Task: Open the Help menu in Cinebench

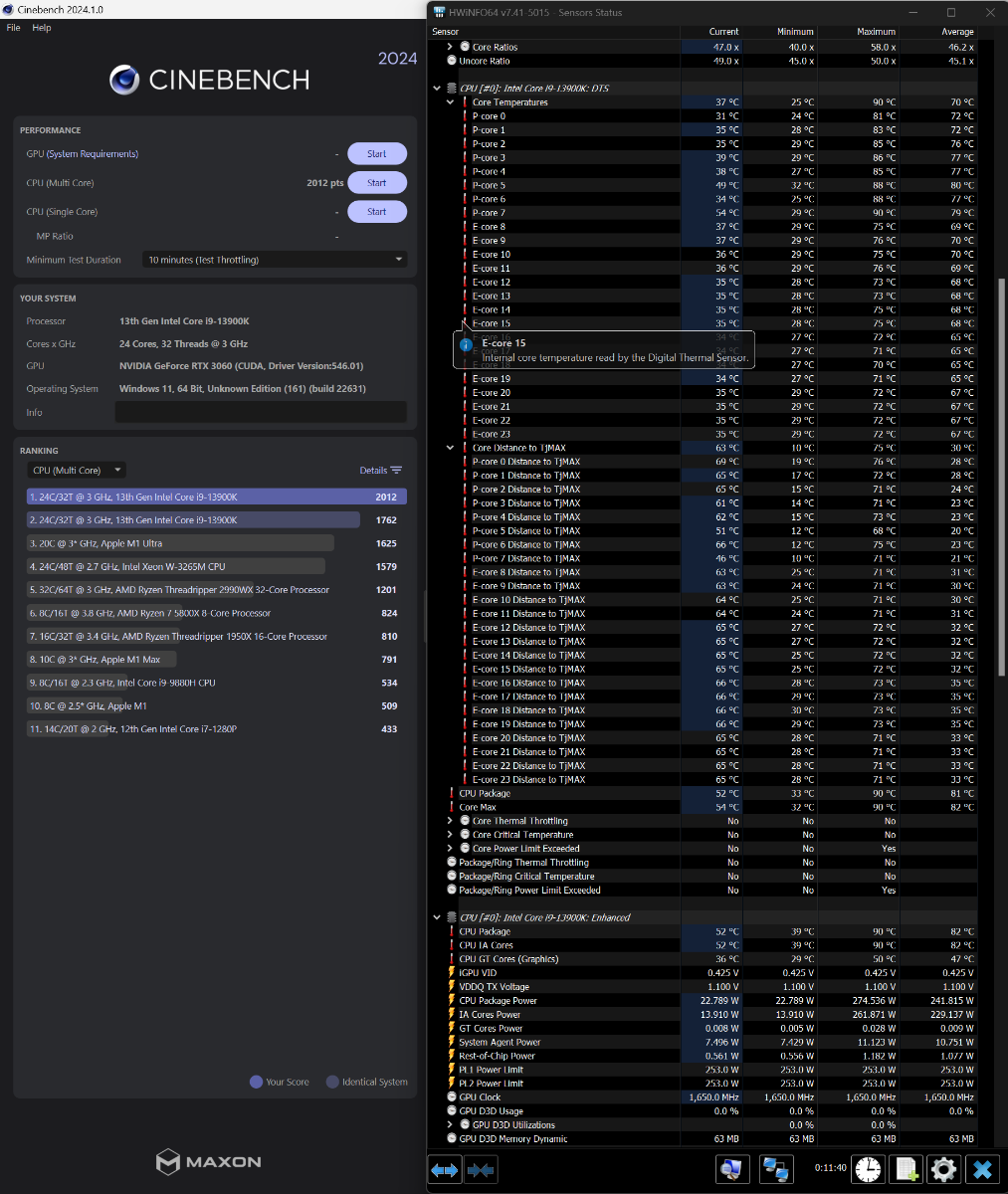Action: point(42,28)
